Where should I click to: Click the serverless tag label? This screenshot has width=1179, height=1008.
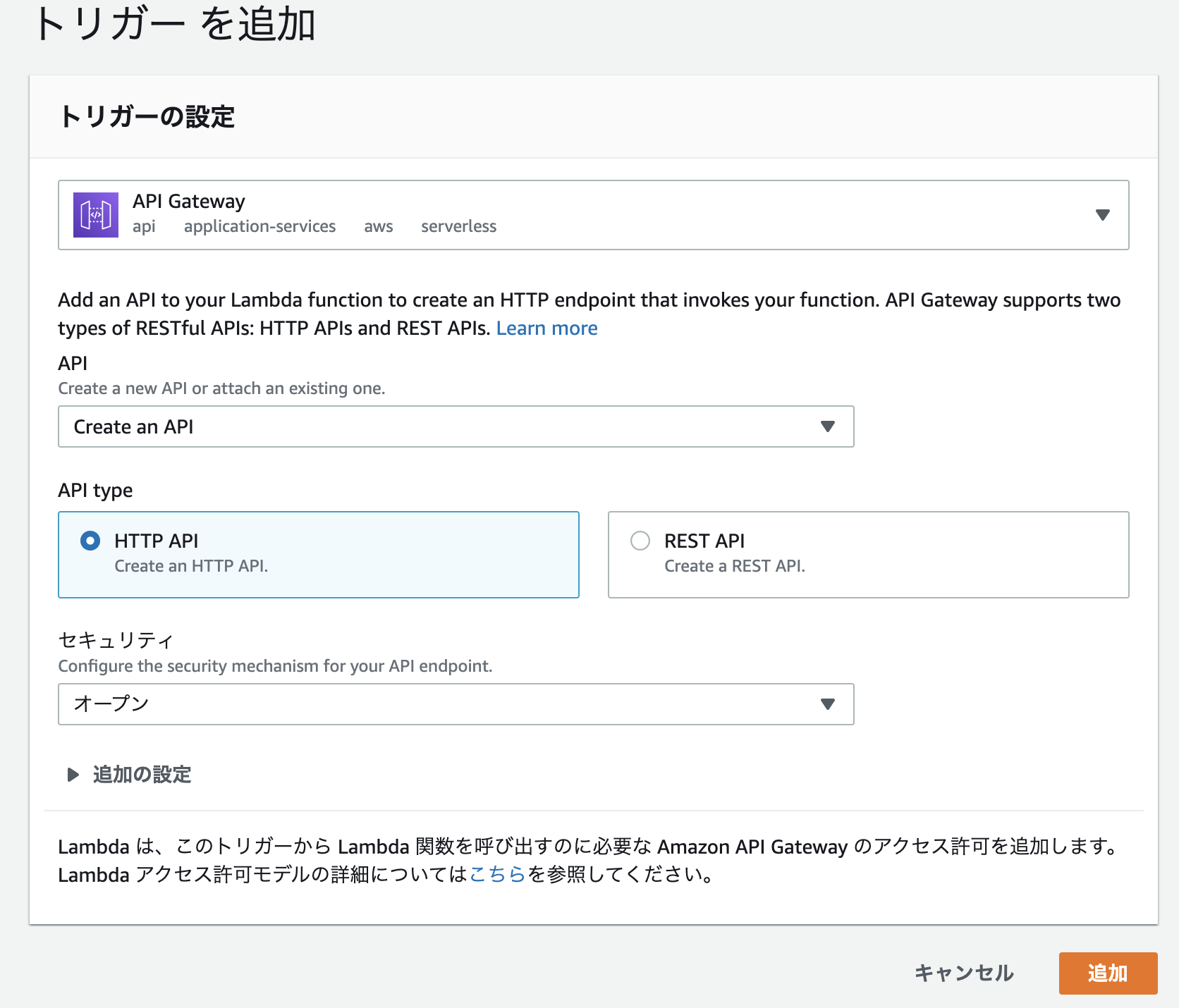459,226
